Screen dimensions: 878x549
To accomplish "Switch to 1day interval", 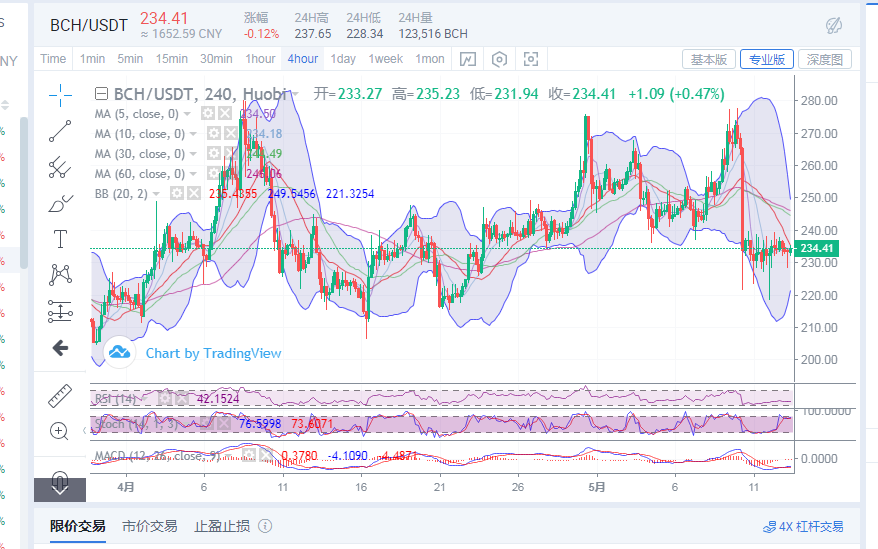I will pos(343,59).
